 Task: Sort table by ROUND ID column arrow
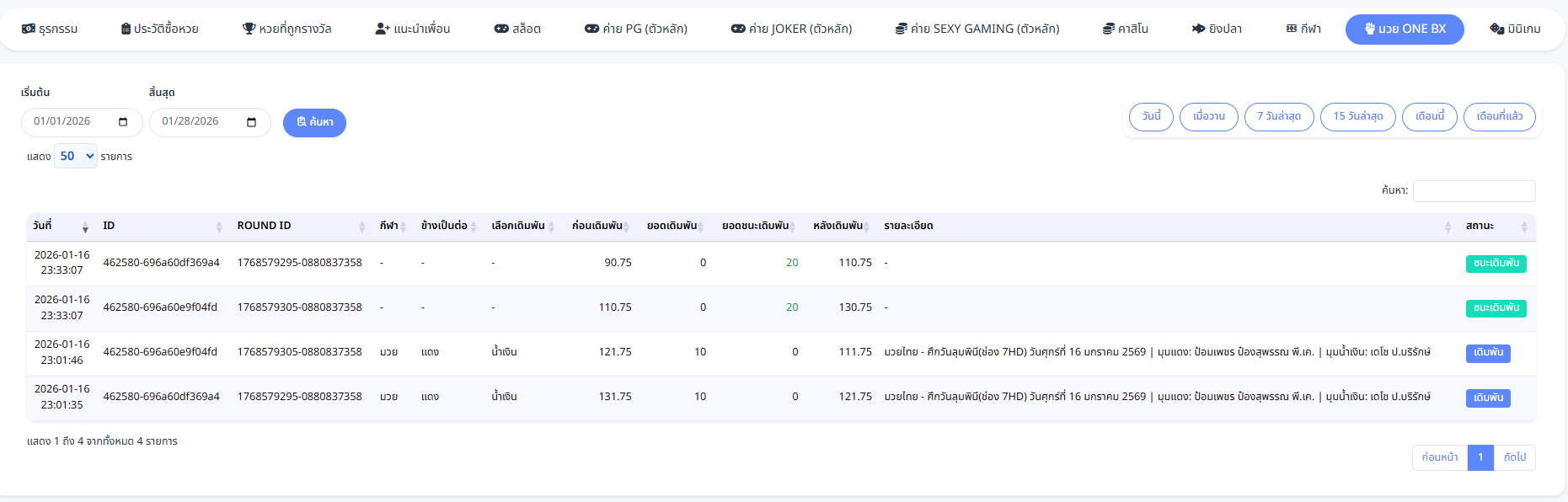pyautogui.click(x=361, y=227)
